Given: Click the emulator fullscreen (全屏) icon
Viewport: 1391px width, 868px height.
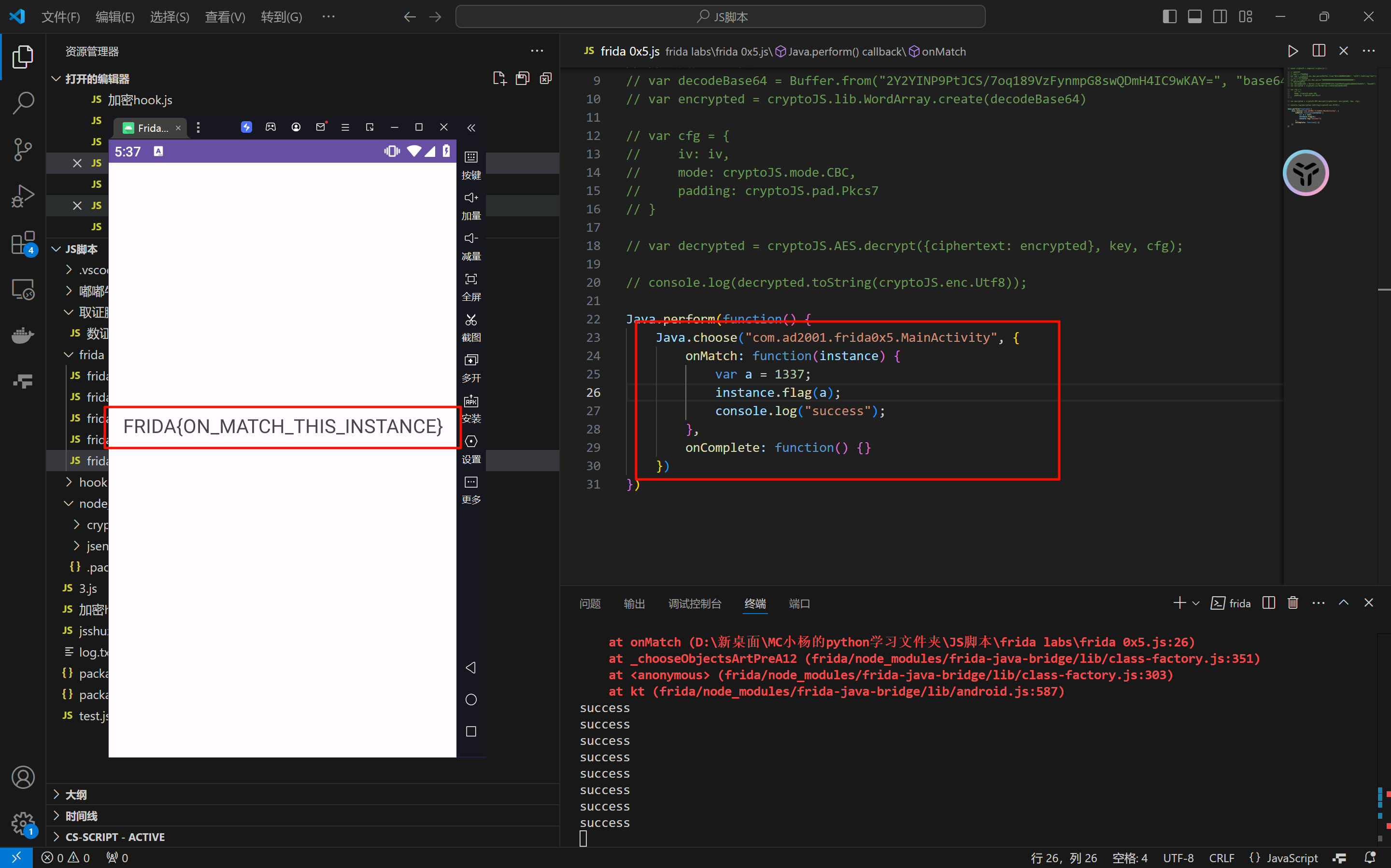Looking at the screenshot, I should (x=471, y=279).
